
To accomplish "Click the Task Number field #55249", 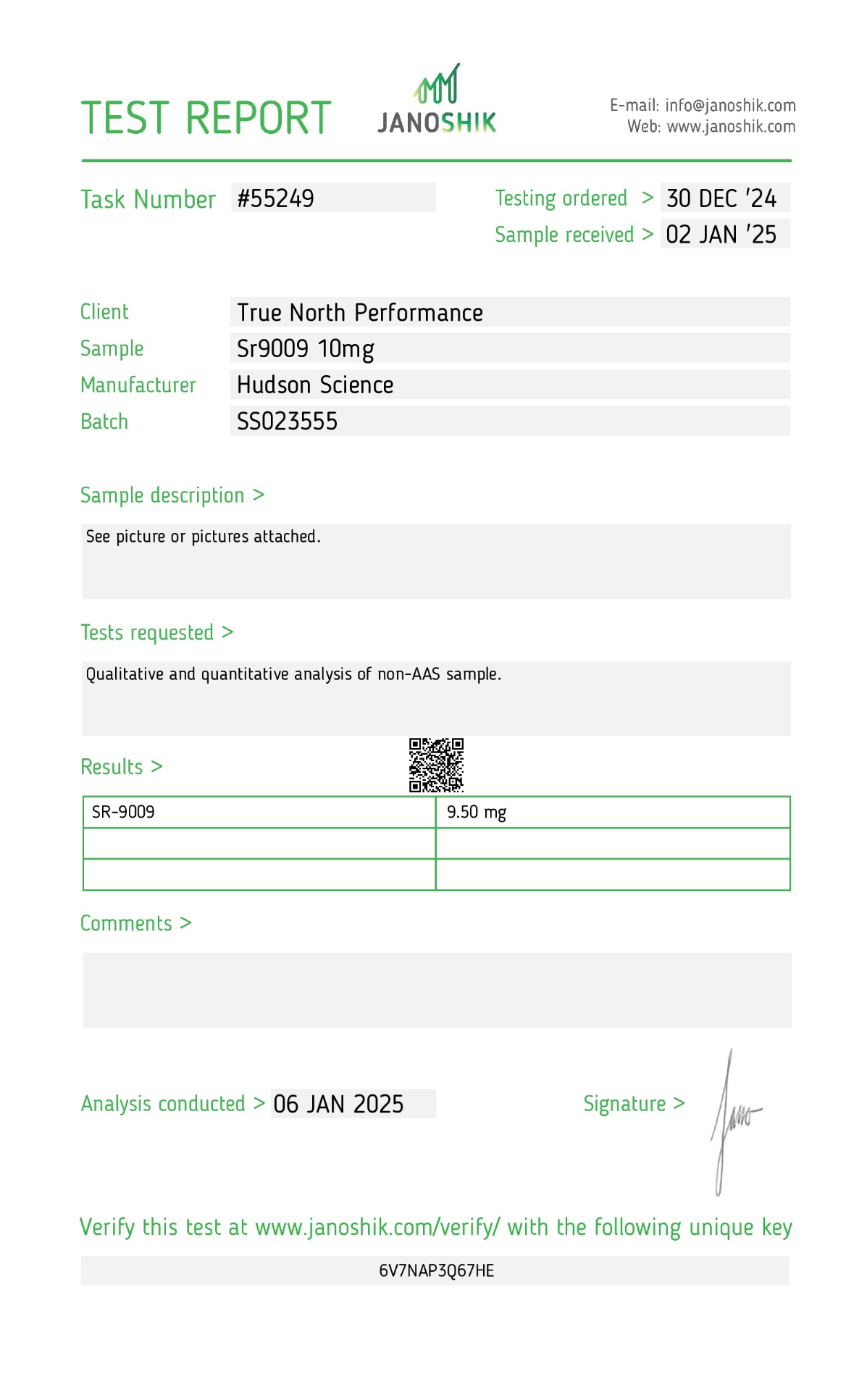I will pyautogui.click(x=334, y=198).
